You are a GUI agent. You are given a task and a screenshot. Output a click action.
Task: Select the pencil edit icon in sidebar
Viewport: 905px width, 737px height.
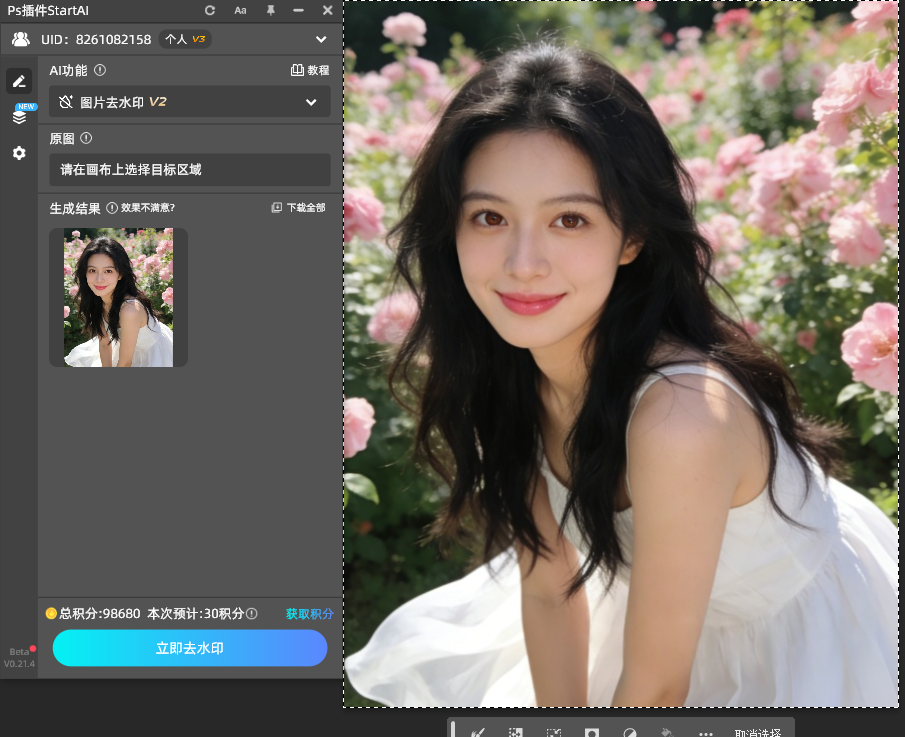click(x=19, y=81)
